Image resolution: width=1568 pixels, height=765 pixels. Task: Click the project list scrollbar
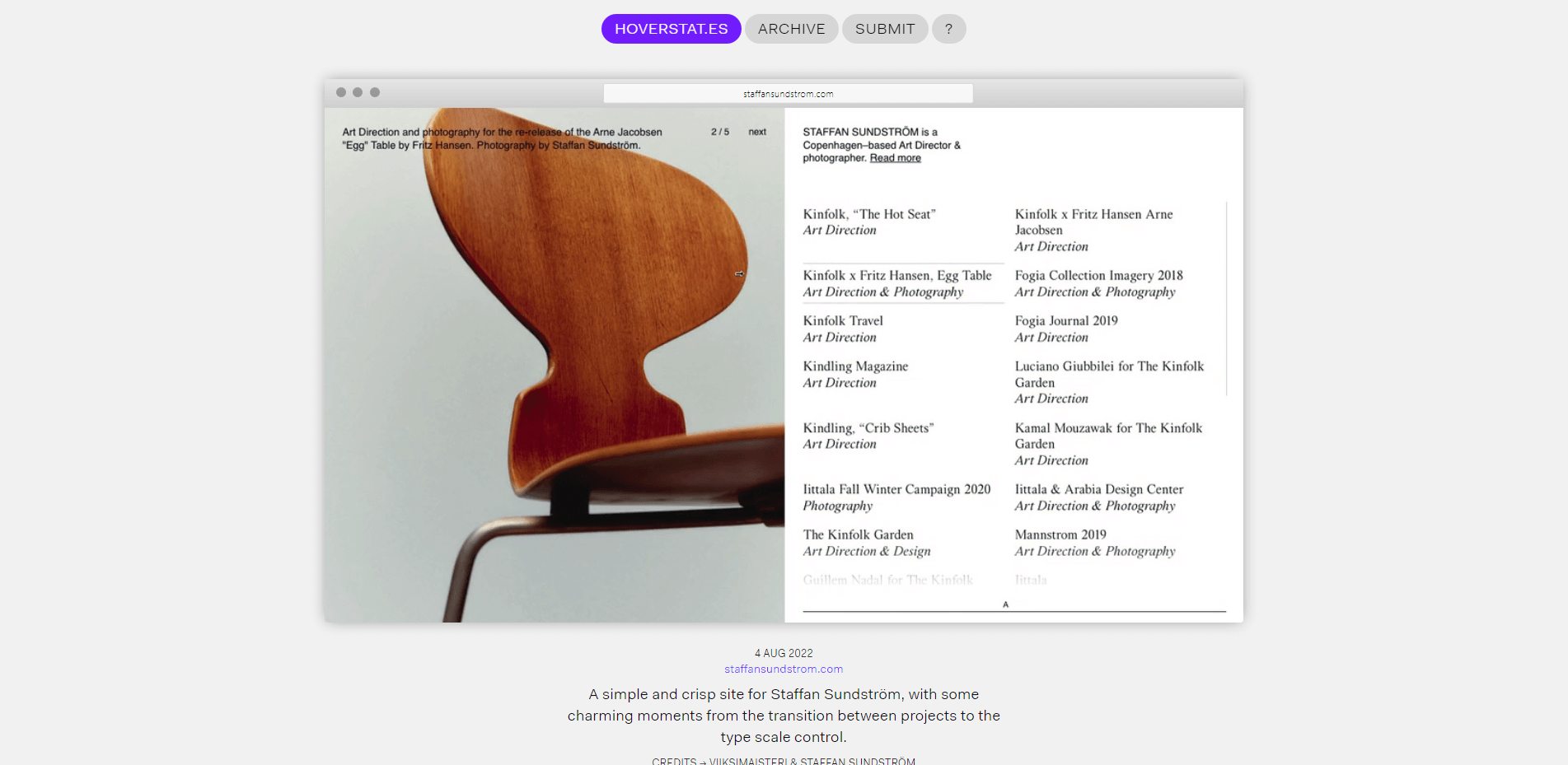coord(1226,298)
